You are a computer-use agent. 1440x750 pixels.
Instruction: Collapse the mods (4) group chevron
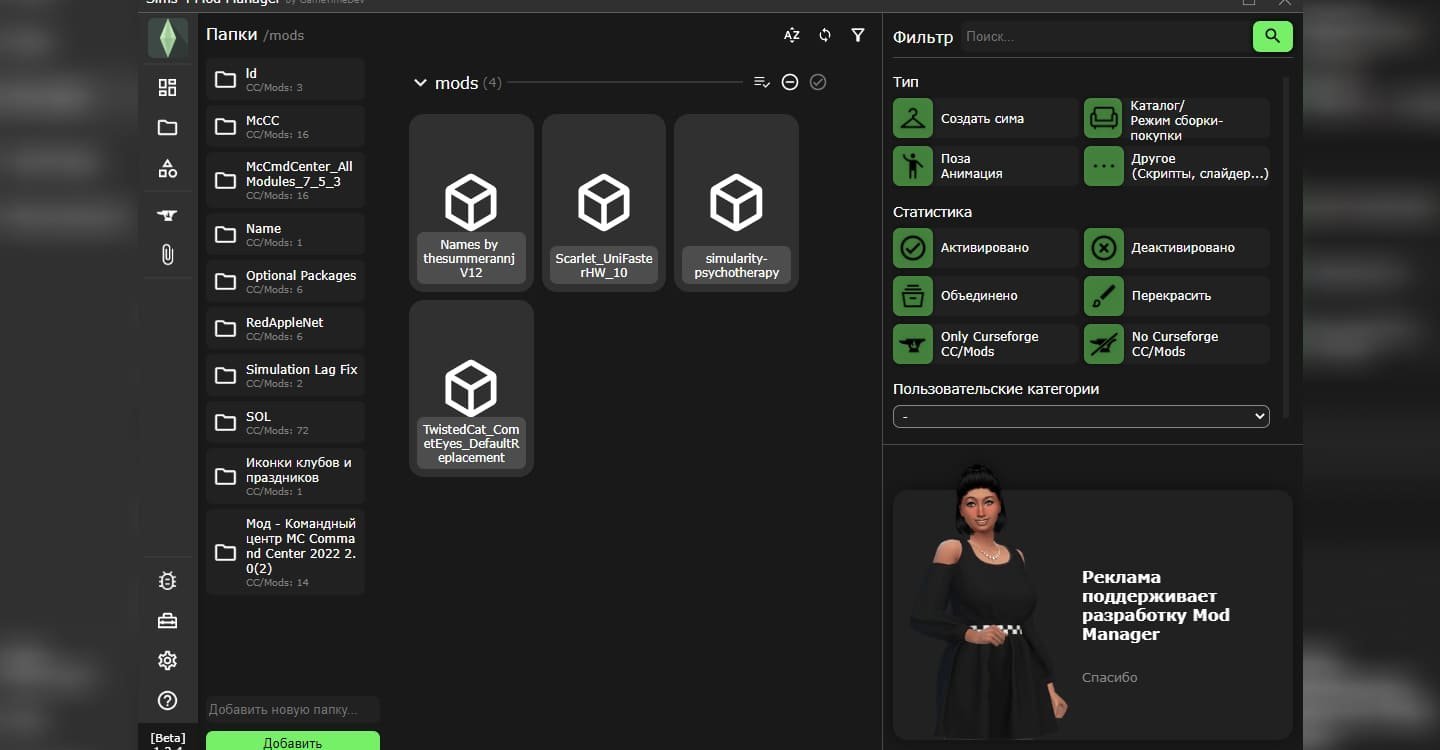pyautogui.click(x=420, y=83)
